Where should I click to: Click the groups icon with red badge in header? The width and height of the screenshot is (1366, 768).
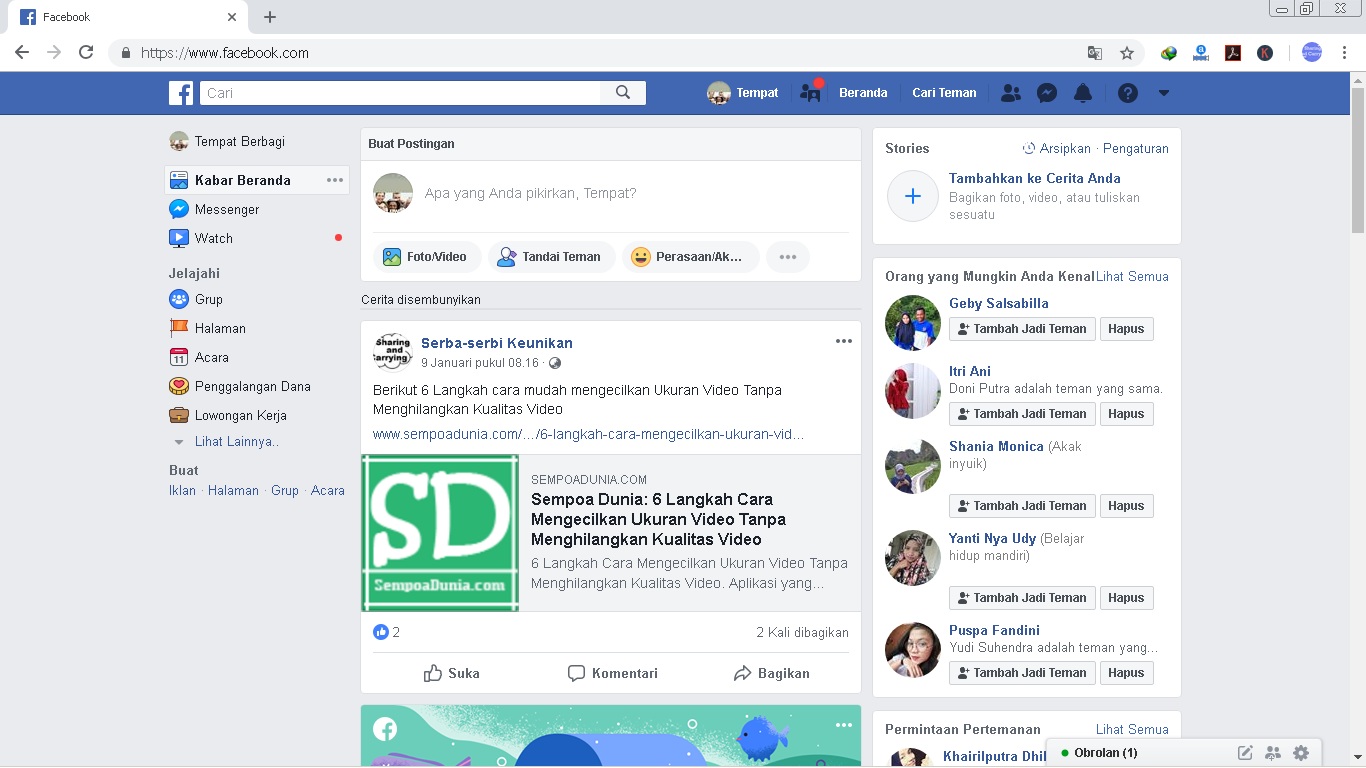point(811,92)
